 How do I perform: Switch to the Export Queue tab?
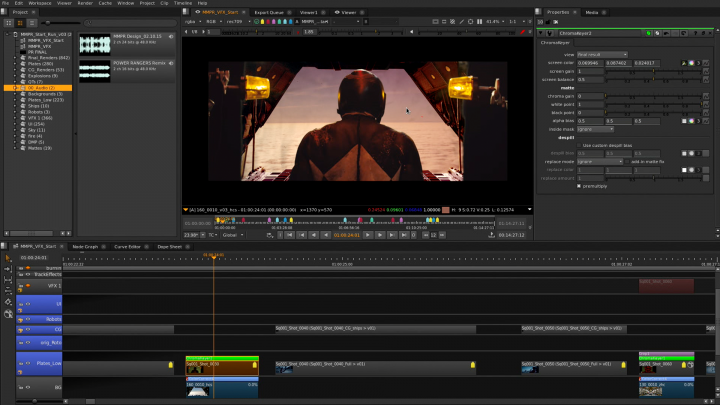[x=269, y=12]
